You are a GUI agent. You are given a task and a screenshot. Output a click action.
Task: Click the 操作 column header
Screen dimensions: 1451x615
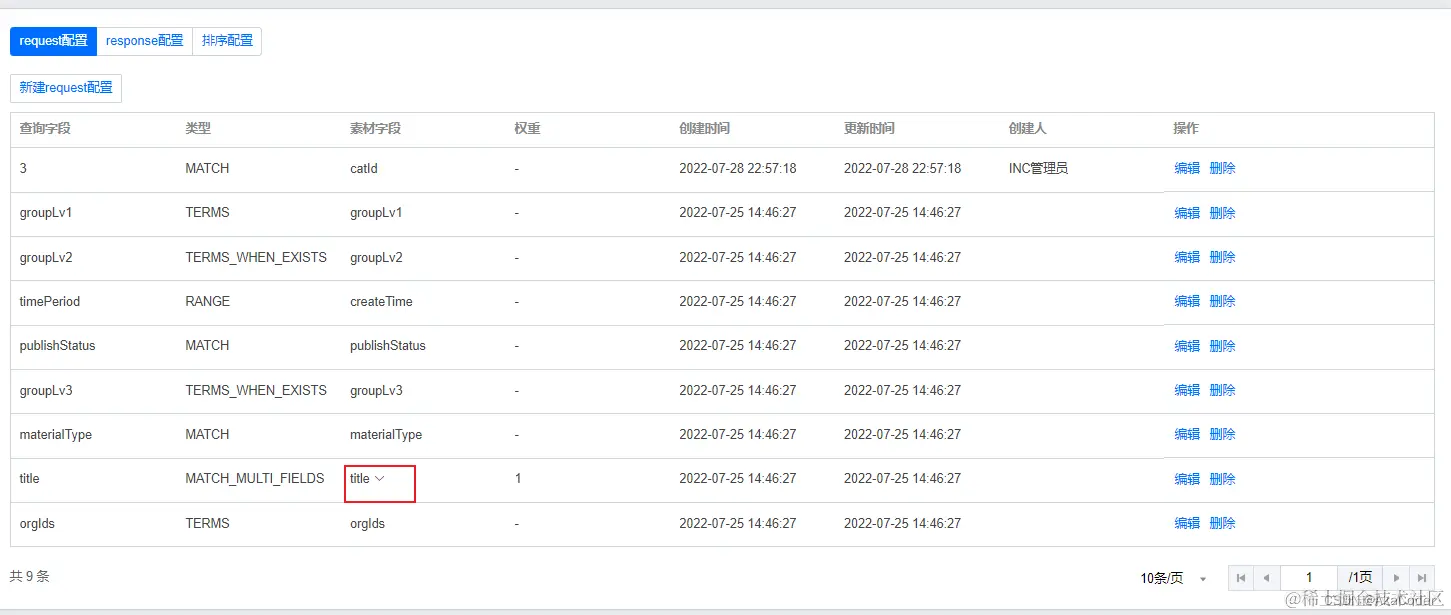(1186, 129)
